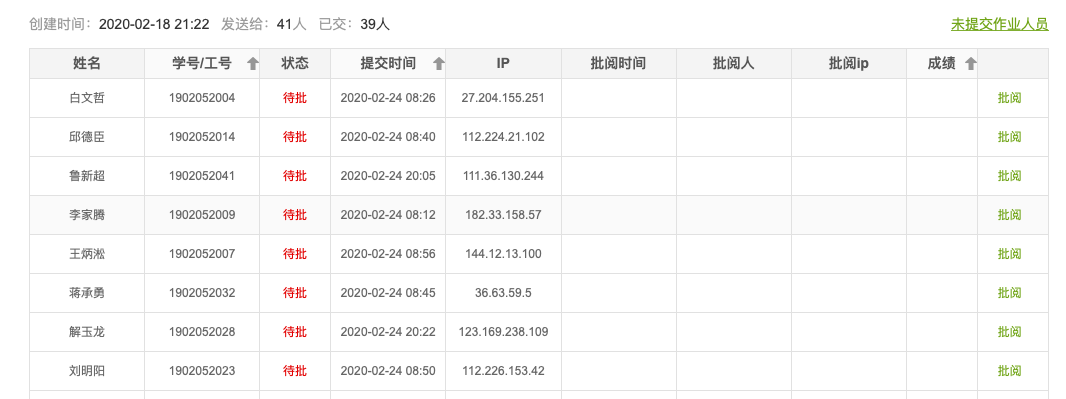Click the 批阅时间 column header
The width and height of the screenshot is (1066, 399).
click(x=618, y=64)
